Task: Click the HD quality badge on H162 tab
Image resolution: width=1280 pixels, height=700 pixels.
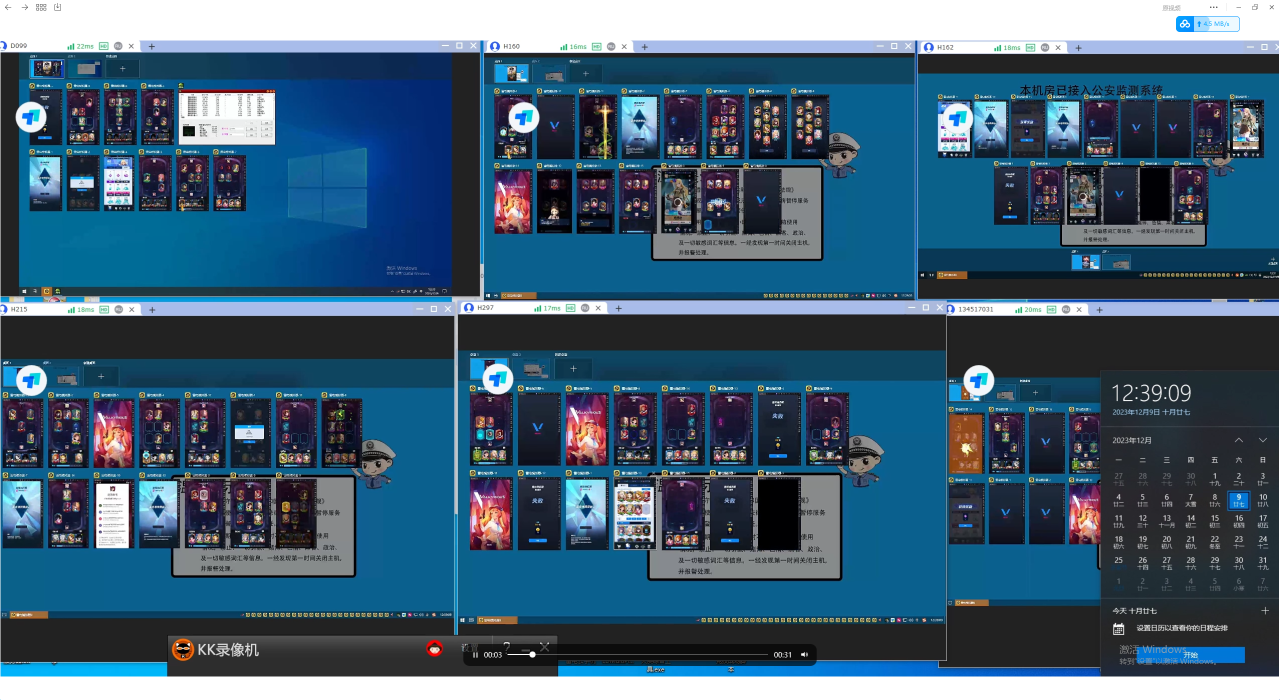Action: (1030, 47)
